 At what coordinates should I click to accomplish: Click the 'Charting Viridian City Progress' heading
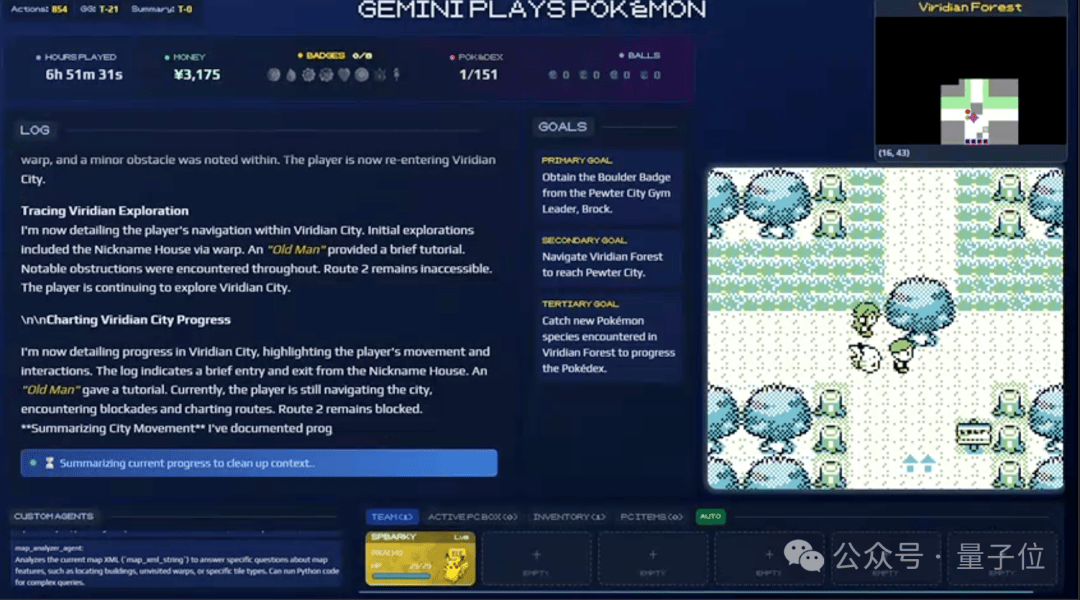coord(138,320)
